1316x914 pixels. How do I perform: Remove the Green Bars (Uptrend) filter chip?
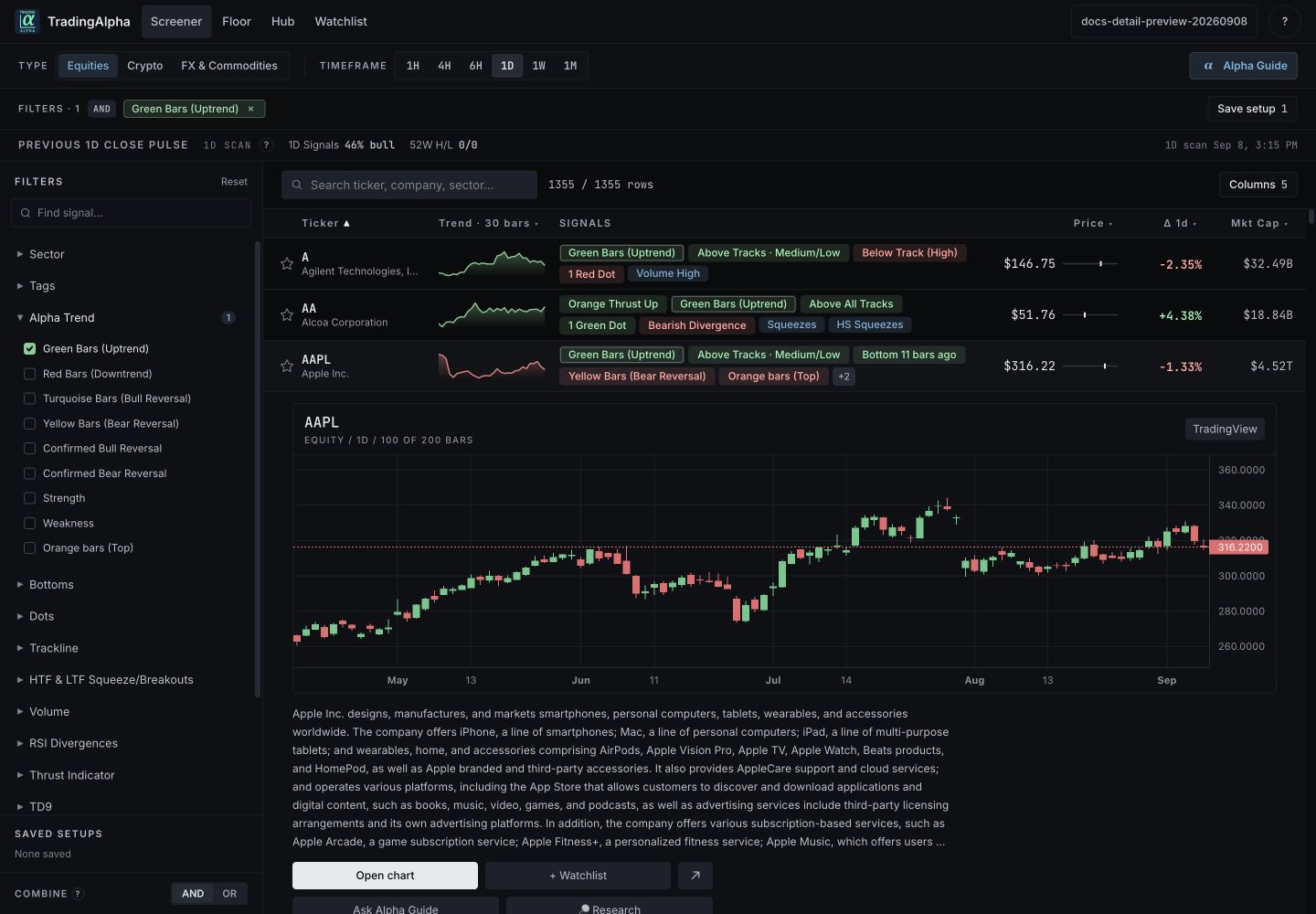coord(250,109)
